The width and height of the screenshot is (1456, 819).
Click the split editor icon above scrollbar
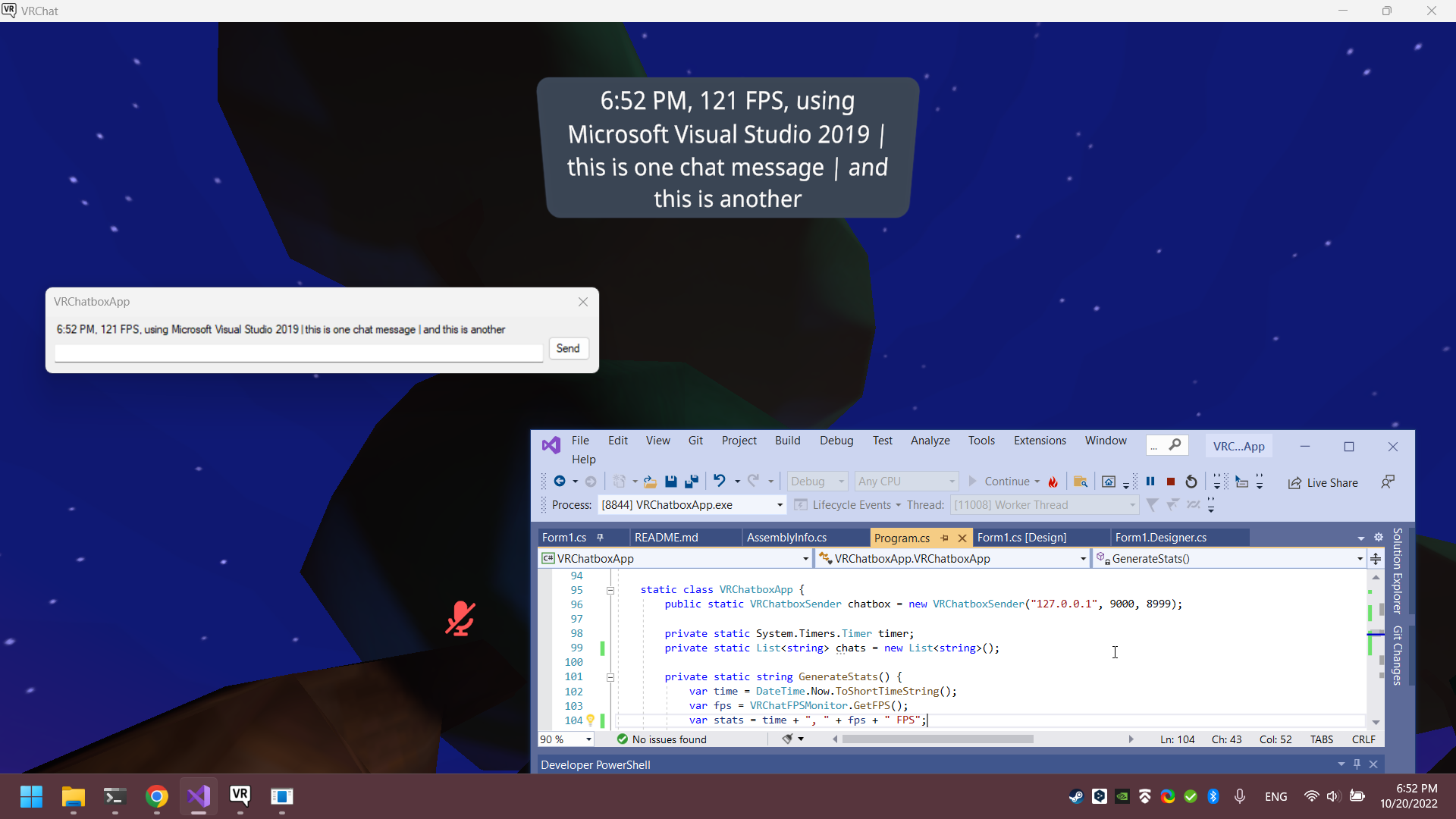(x=1376, y=559)
